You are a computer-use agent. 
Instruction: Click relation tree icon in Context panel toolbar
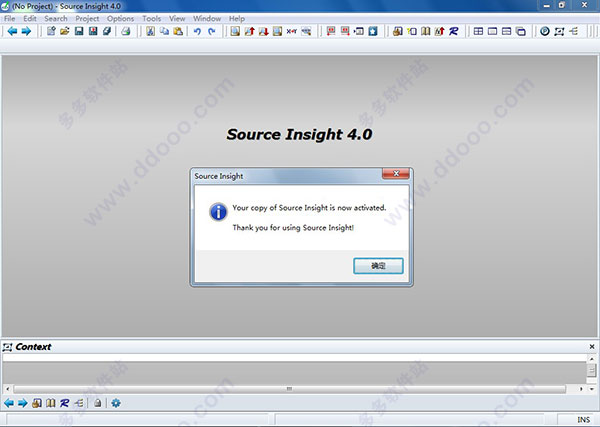(79, 403)
